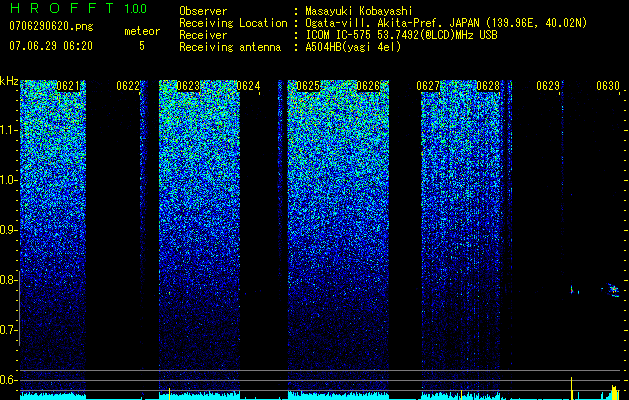Click the kHz axis unit label
Screen dimensions: 629x400
click(9, 81)
